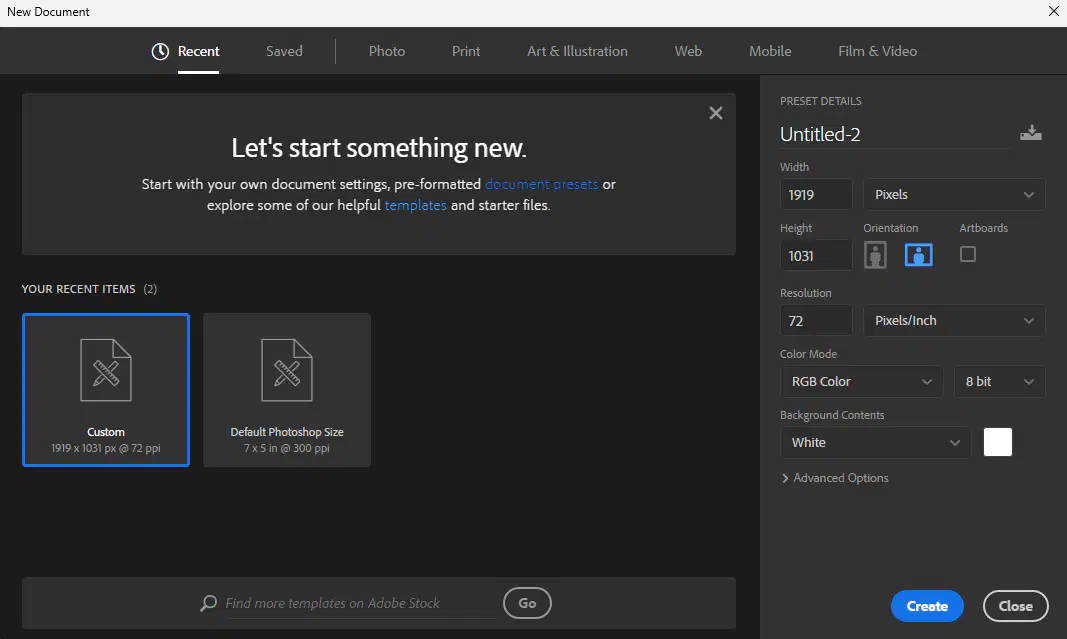Screen dimensions: 1067x639
Task: Dismiss the 'Let's start something new' banner
Action: coord(715,113)
